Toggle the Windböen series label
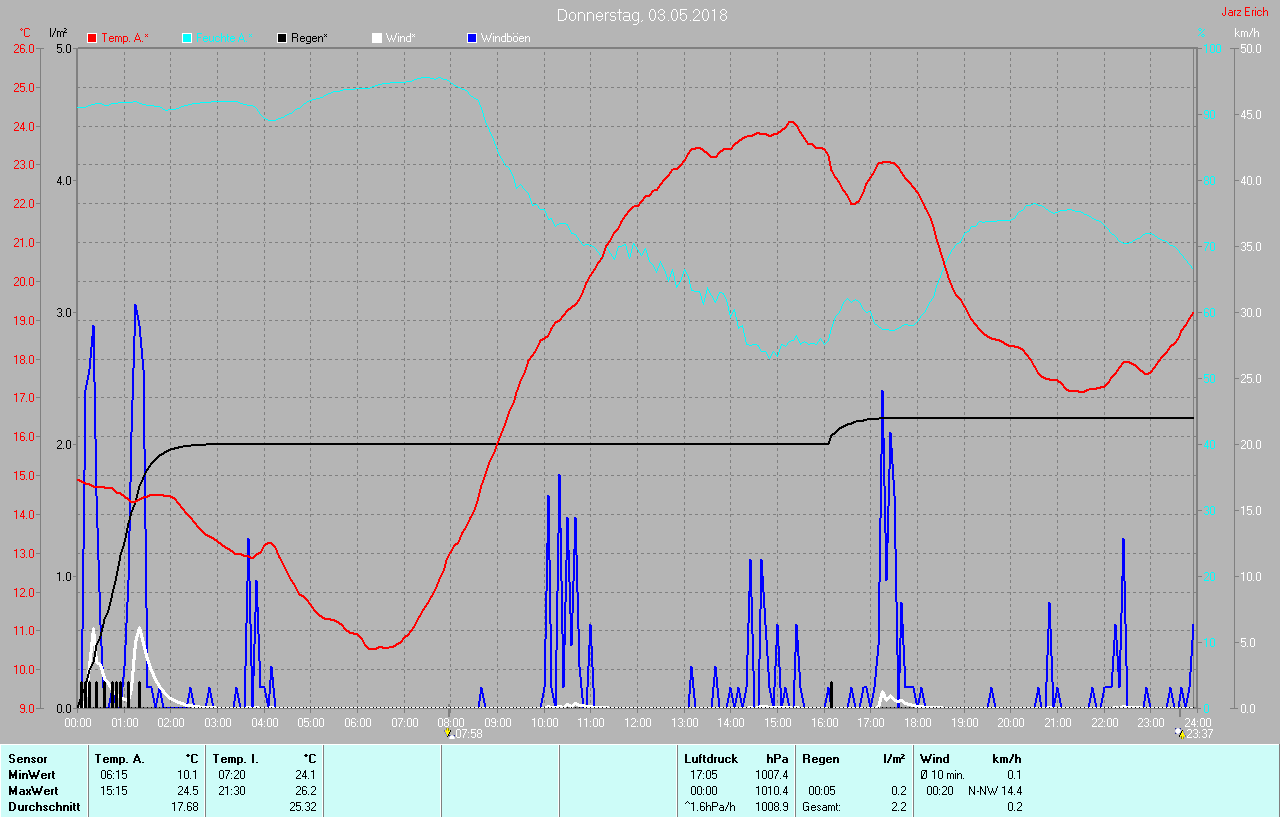 tap(506, 38)
